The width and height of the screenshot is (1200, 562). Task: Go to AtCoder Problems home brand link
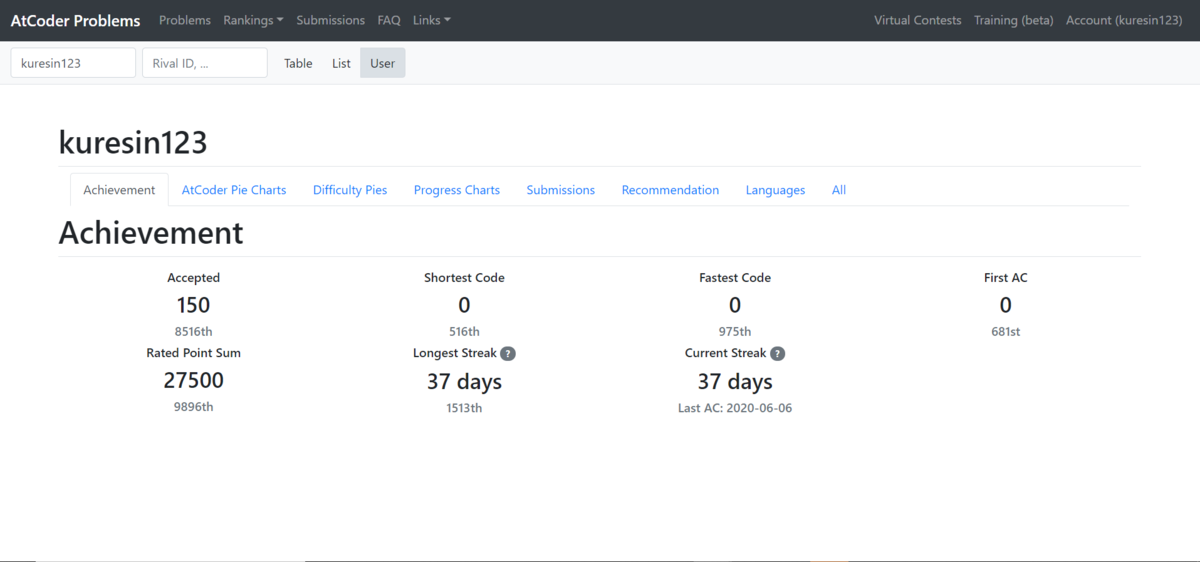click(x=75, y=20)
